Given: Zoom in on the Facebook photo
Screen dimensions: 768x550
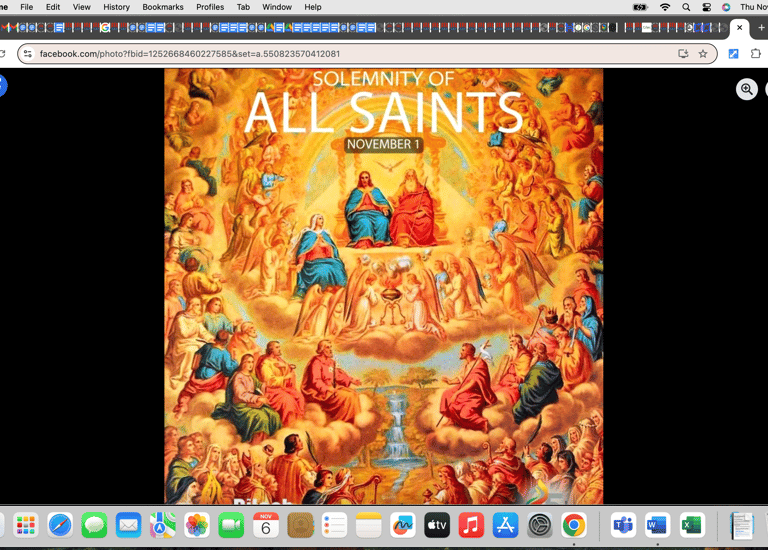Looking at the screenshot, I should click(x=746, y=89).
